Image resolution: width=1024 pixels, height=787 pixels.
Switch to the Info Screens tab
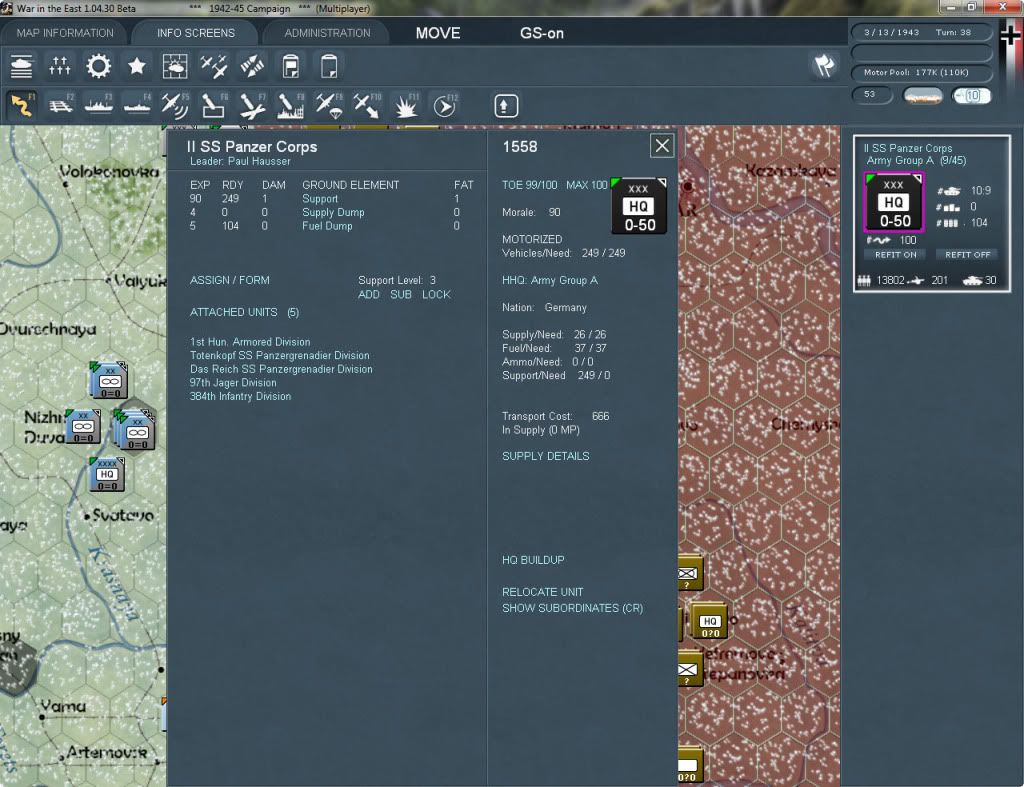click(x=195, y=33)
